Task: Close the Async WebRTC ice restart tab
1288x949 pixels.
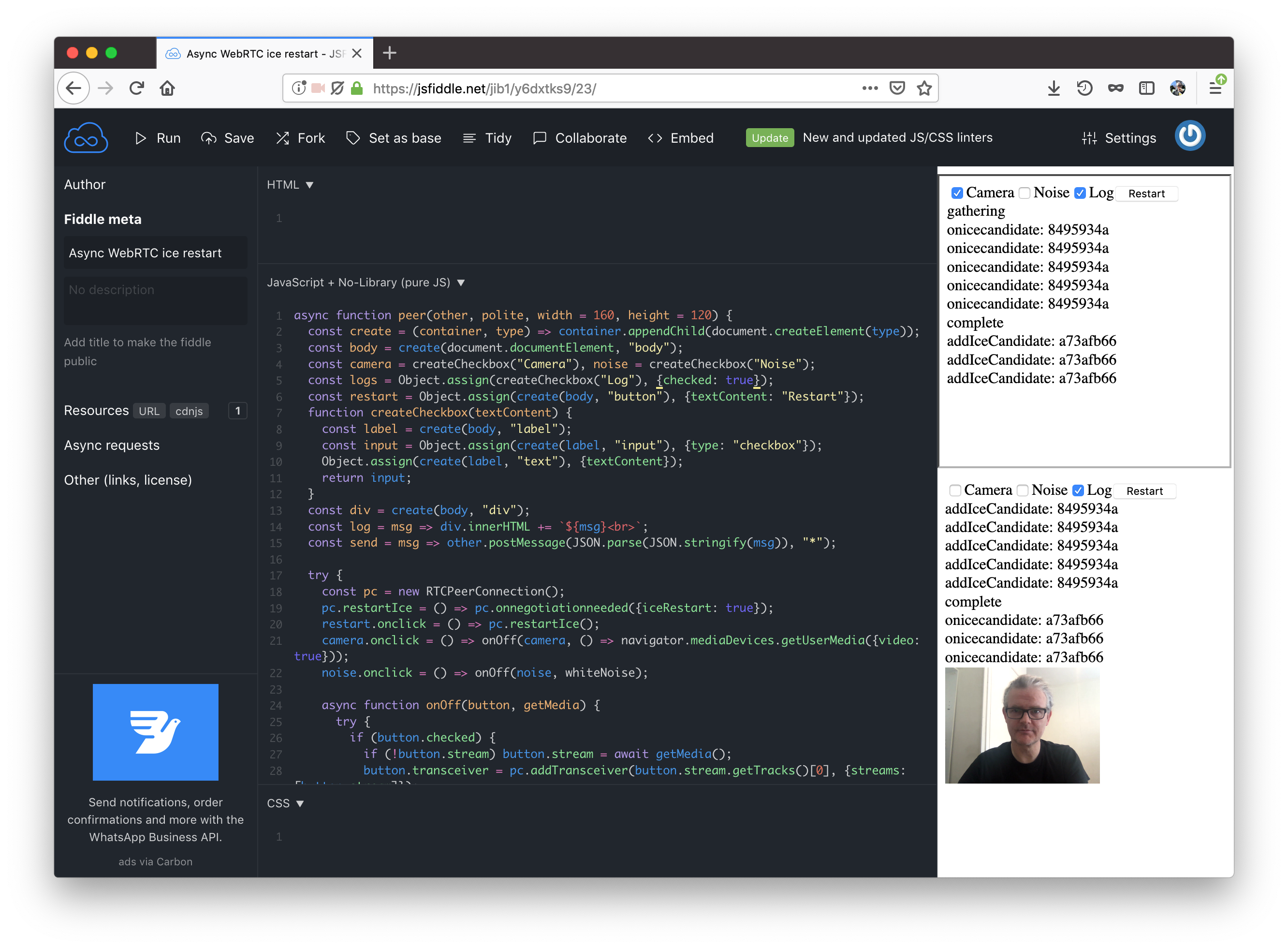Action: pyautogui.click(x=357, y=53)
